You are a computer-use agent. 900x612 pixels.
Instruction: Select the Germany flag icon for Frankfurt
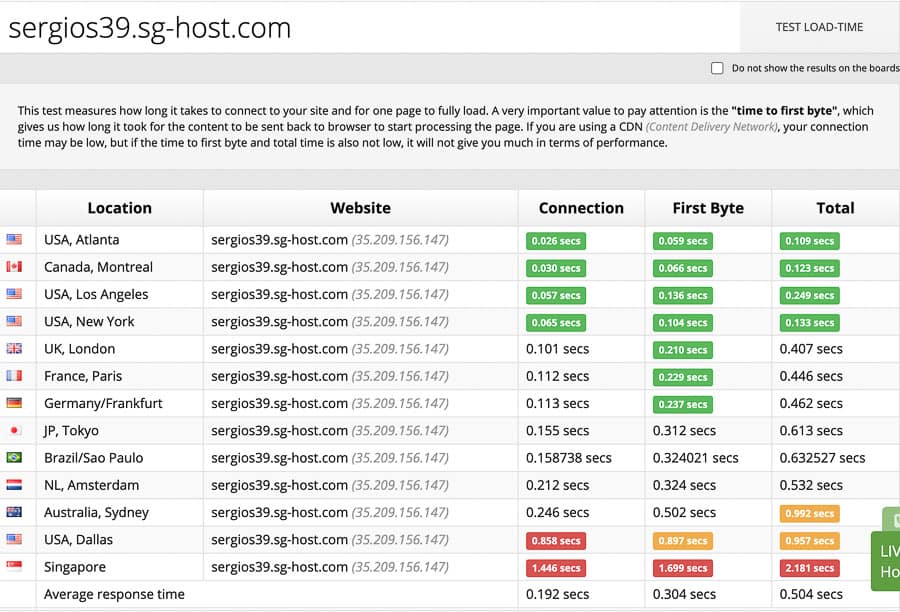[x=14, y=403]
